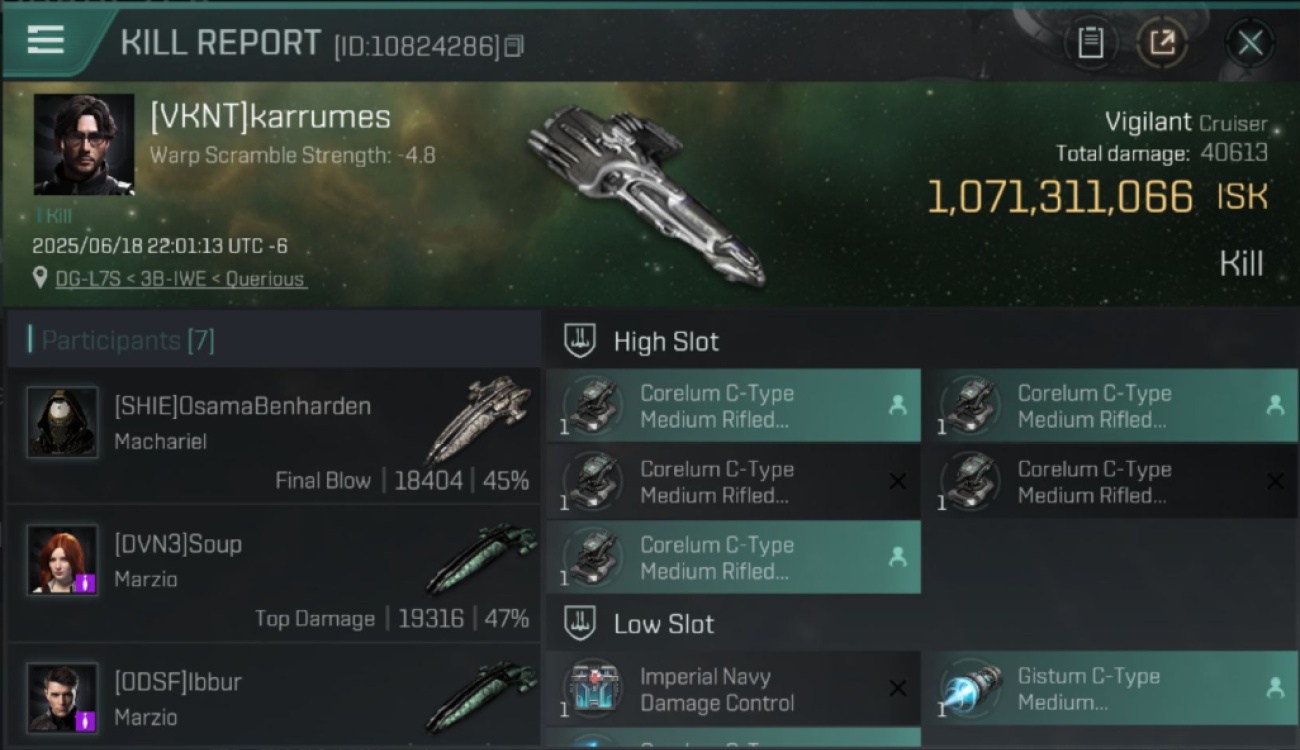Copy the kill report ID
Image resolution: width=1300 pixels, height=750 pixels.
[x=514, y=46]
